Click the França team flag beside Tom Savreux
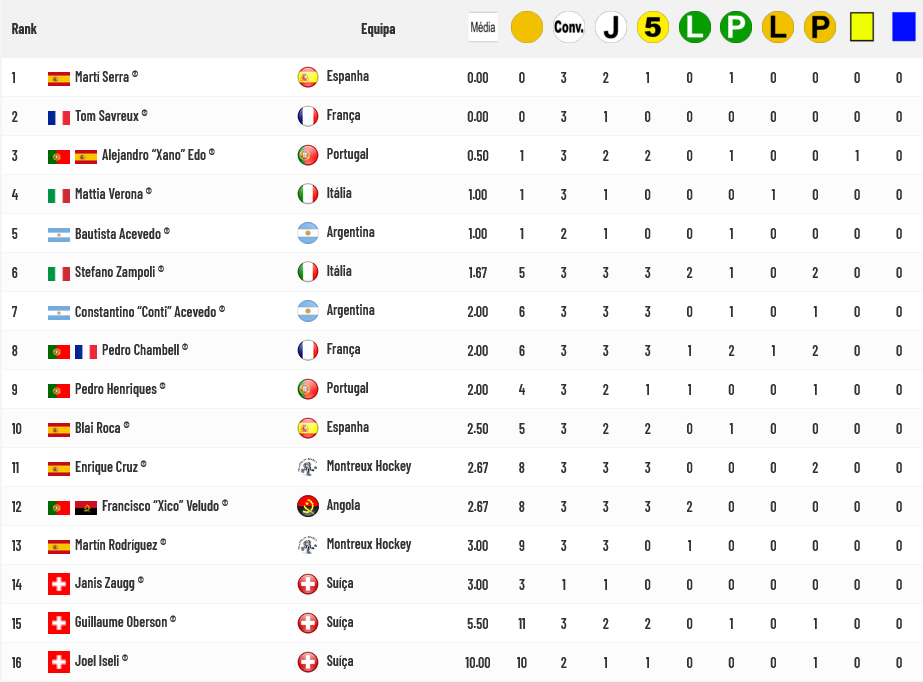 [308, 116]
